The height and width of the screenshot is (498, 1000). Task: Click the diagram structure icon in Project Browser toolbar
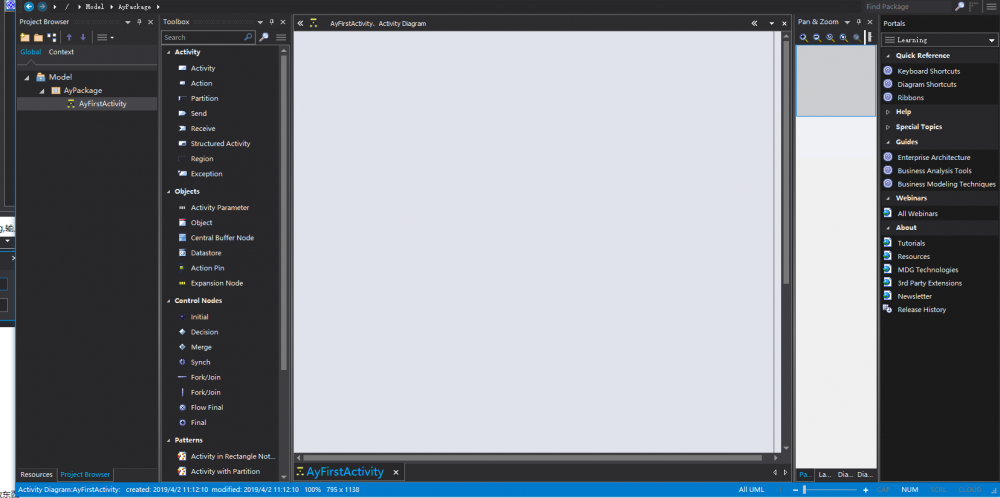(52, 38)
